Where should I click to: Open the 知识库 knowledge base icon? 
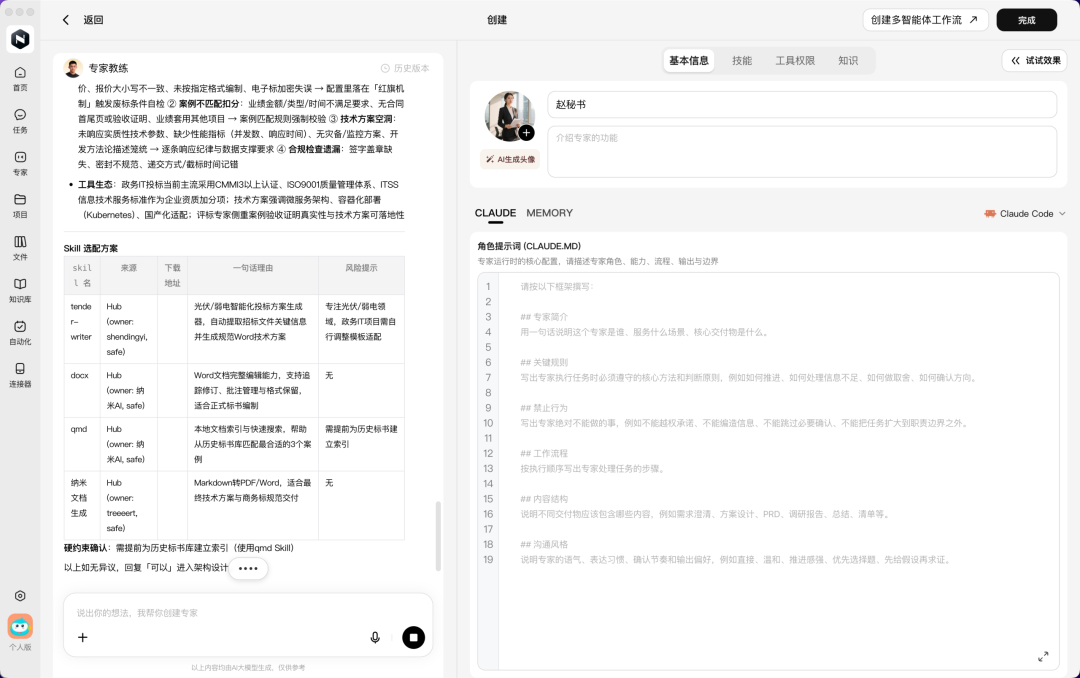coord(20,290)
